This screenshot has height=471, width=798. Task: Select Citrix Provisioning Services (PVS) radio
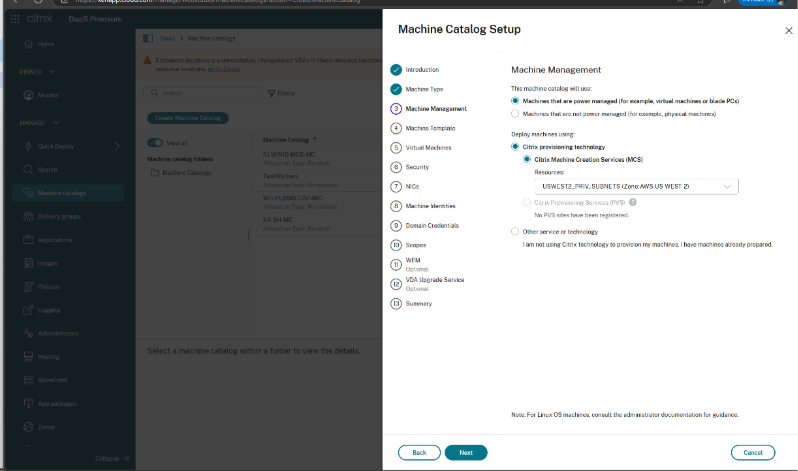pyautogui.click(x=527, y=202)
